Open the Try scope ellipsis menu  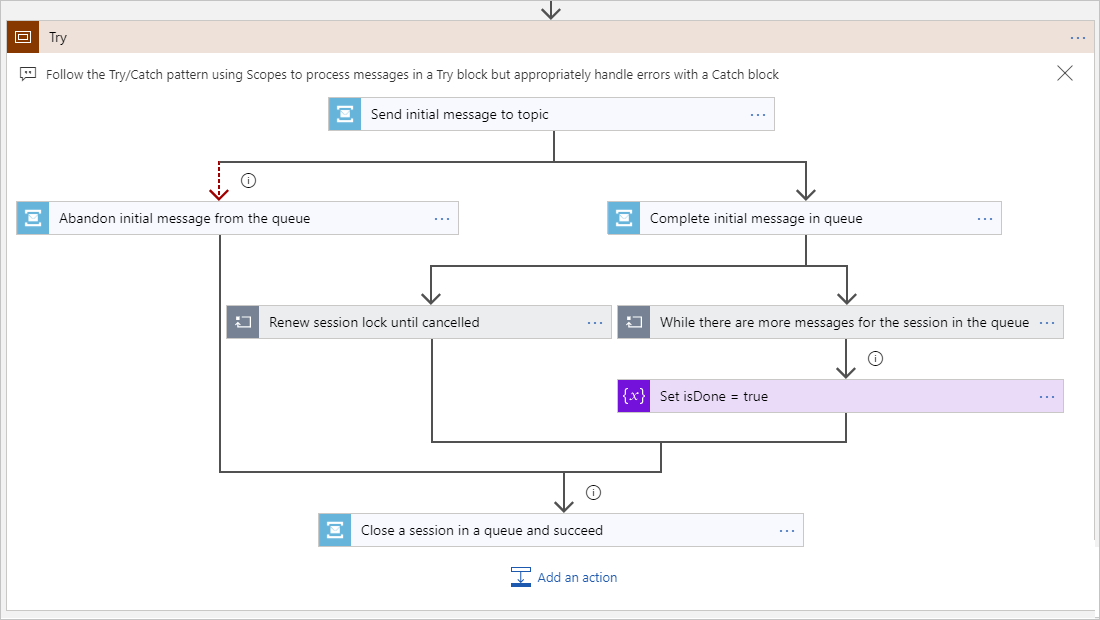(1077, 37)
